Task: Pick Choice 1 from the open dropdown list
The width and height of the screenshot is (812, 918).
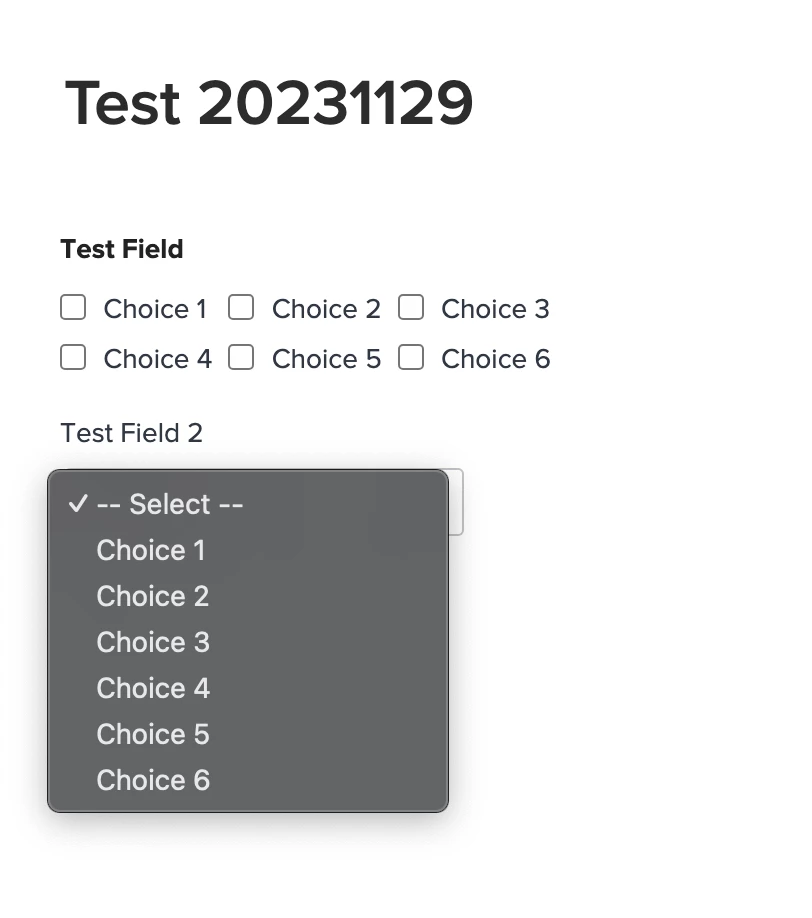Action: (x=150, y=550)
